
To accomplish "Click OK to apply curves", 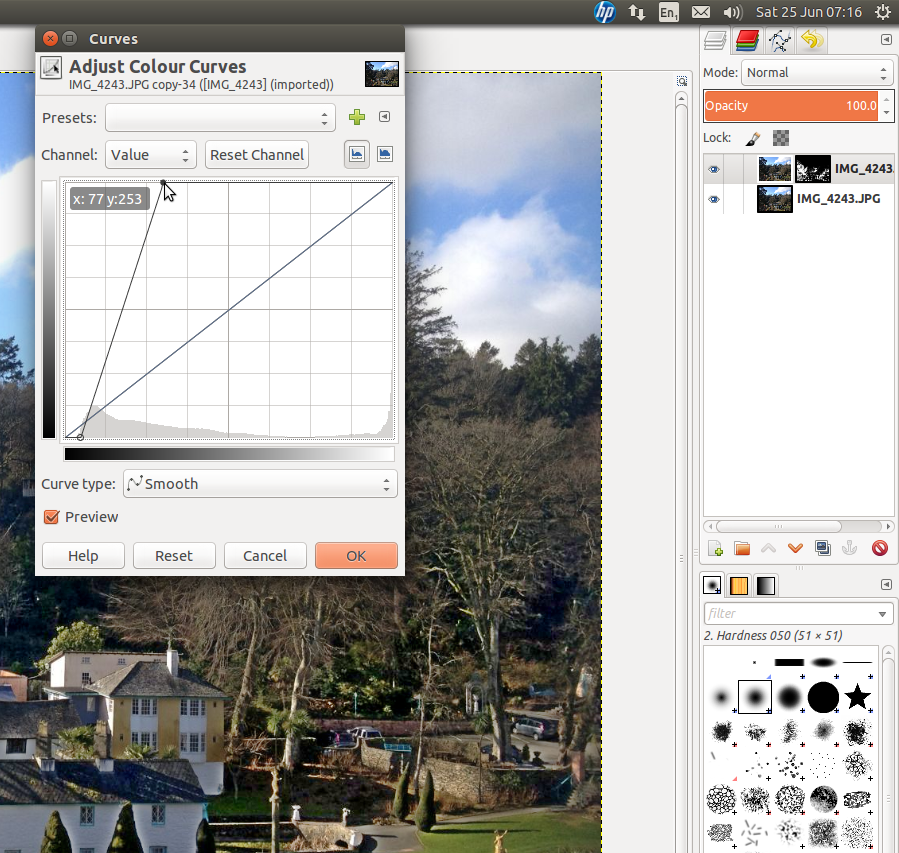I will point(356,555).
